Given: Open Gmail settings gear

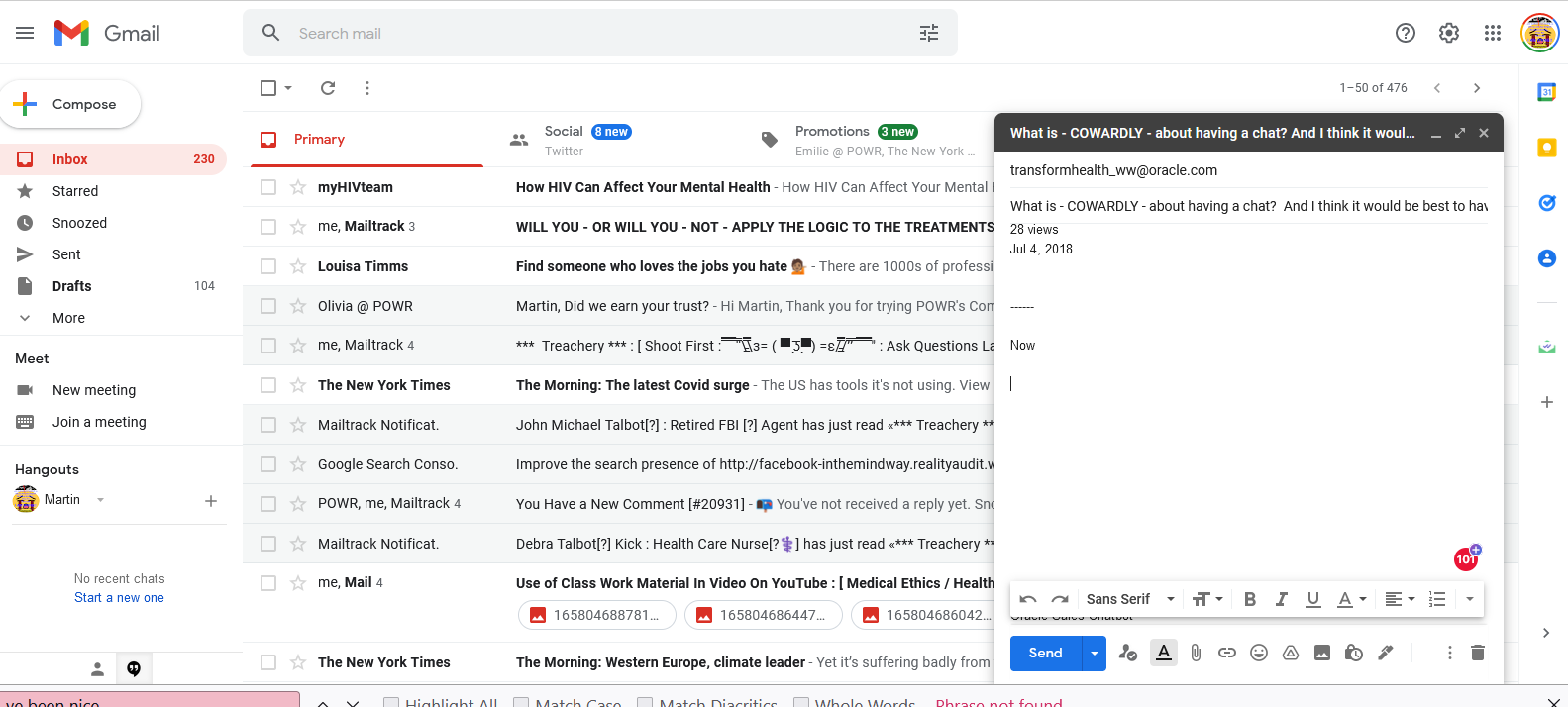Looking at the screenshot, I should 1449,33.
